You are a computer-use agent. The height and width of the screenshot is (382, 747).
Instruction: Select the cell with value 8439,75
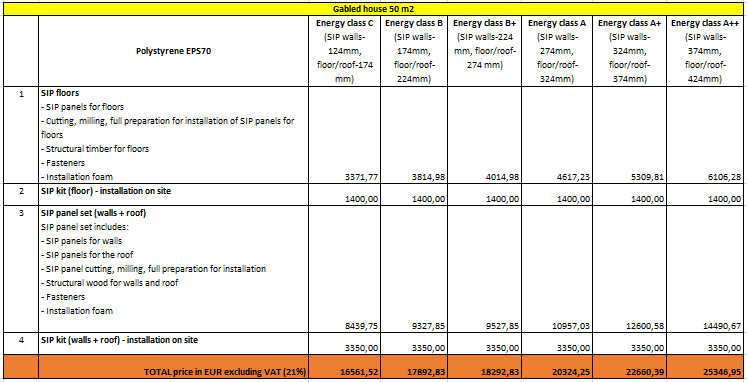tap(344, 269)
